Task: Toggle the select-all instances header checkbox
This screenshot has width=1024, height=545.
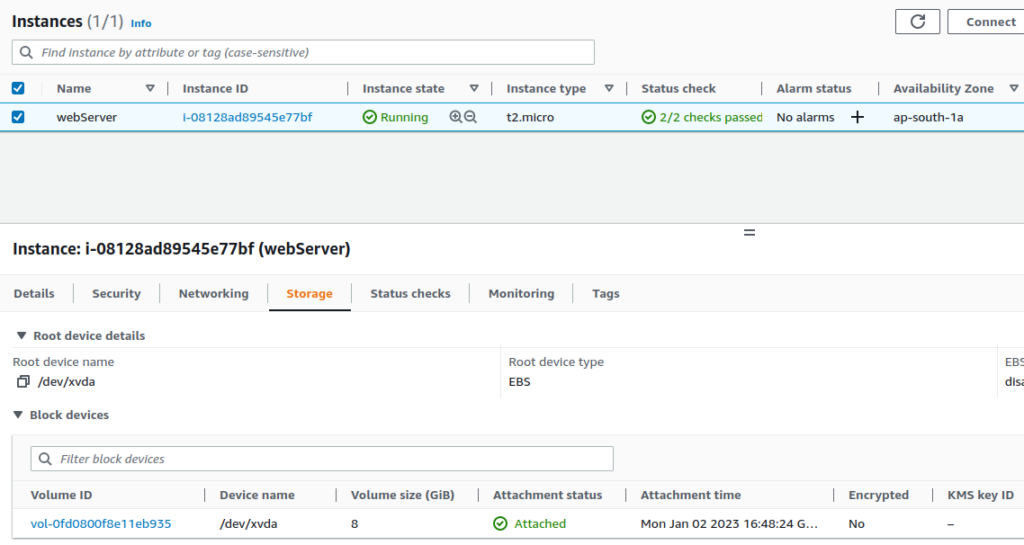Action: tap(18, 88)
